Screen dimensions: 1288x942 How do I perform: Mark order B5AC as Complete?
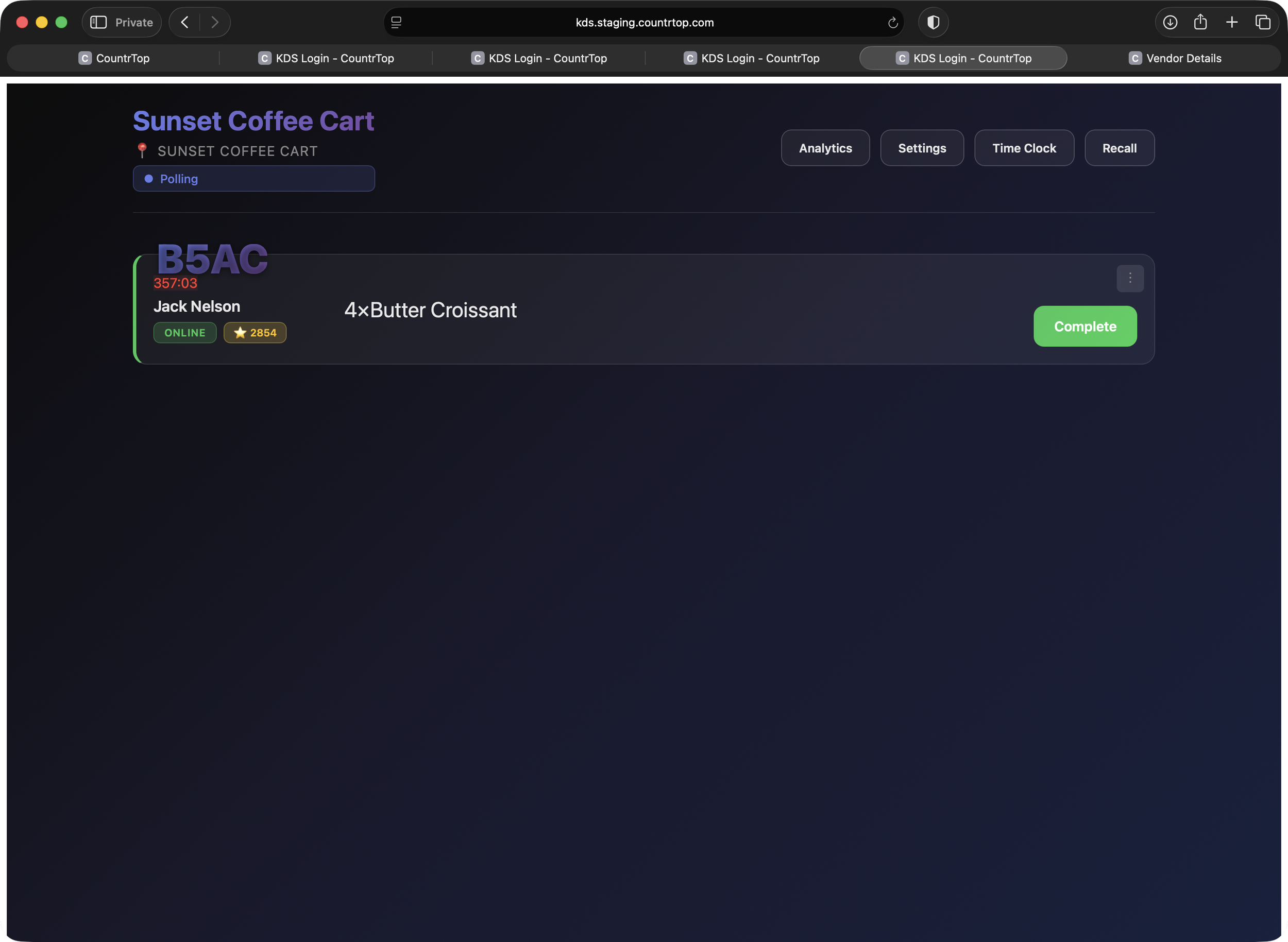tap(1084, 326)
